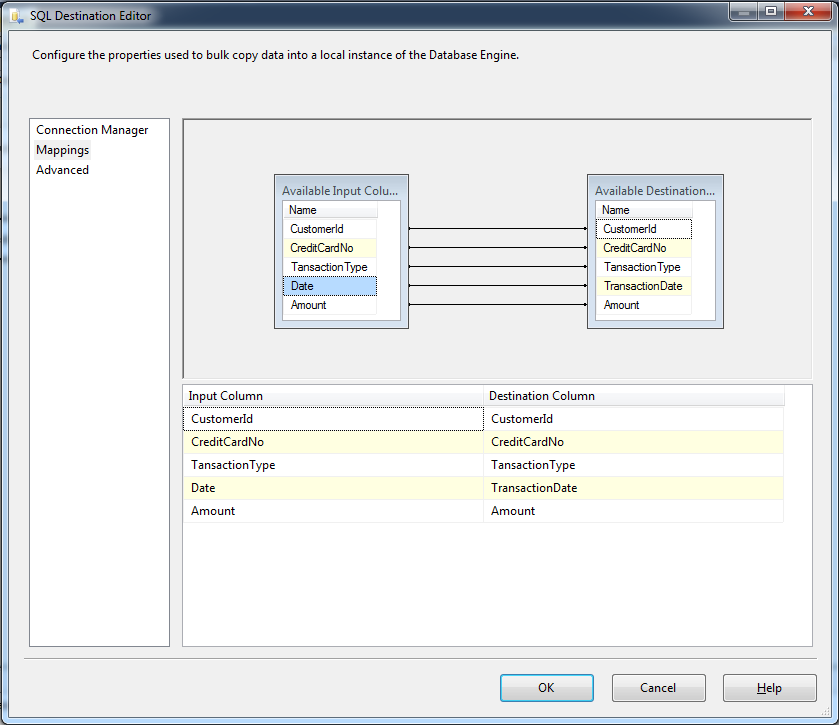Confirm changes with the OK button
The height and width of the screenshot is (725, 839).
click(546, 687)
